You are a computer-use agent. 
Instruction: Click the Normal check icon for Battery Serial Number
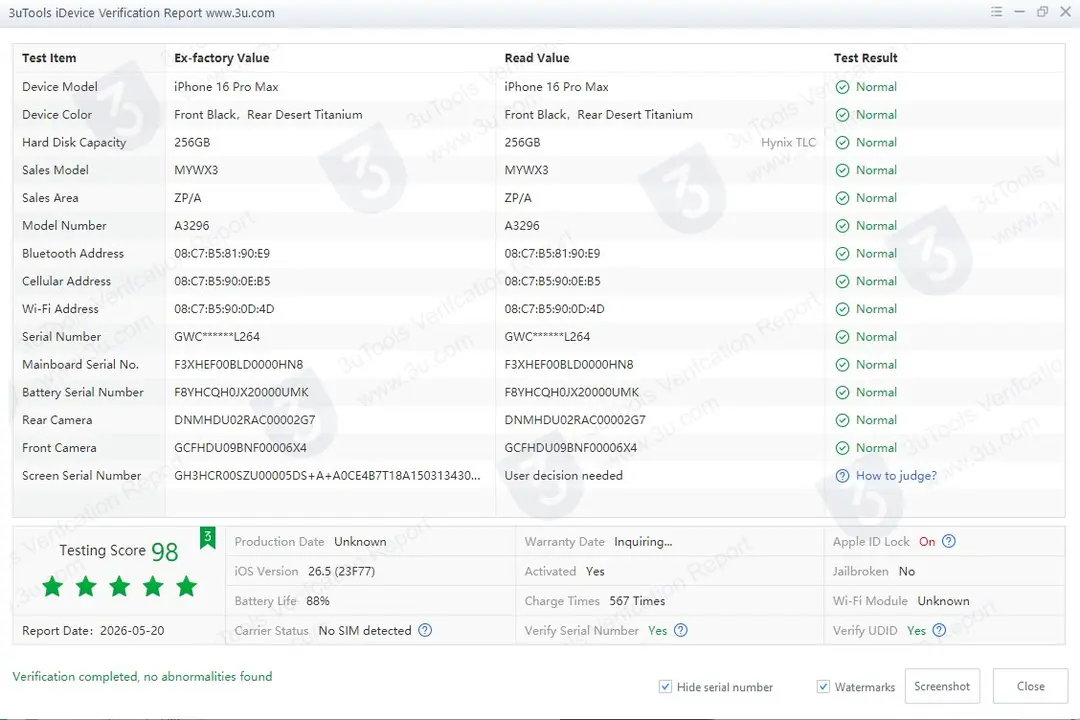click(842, 393)
